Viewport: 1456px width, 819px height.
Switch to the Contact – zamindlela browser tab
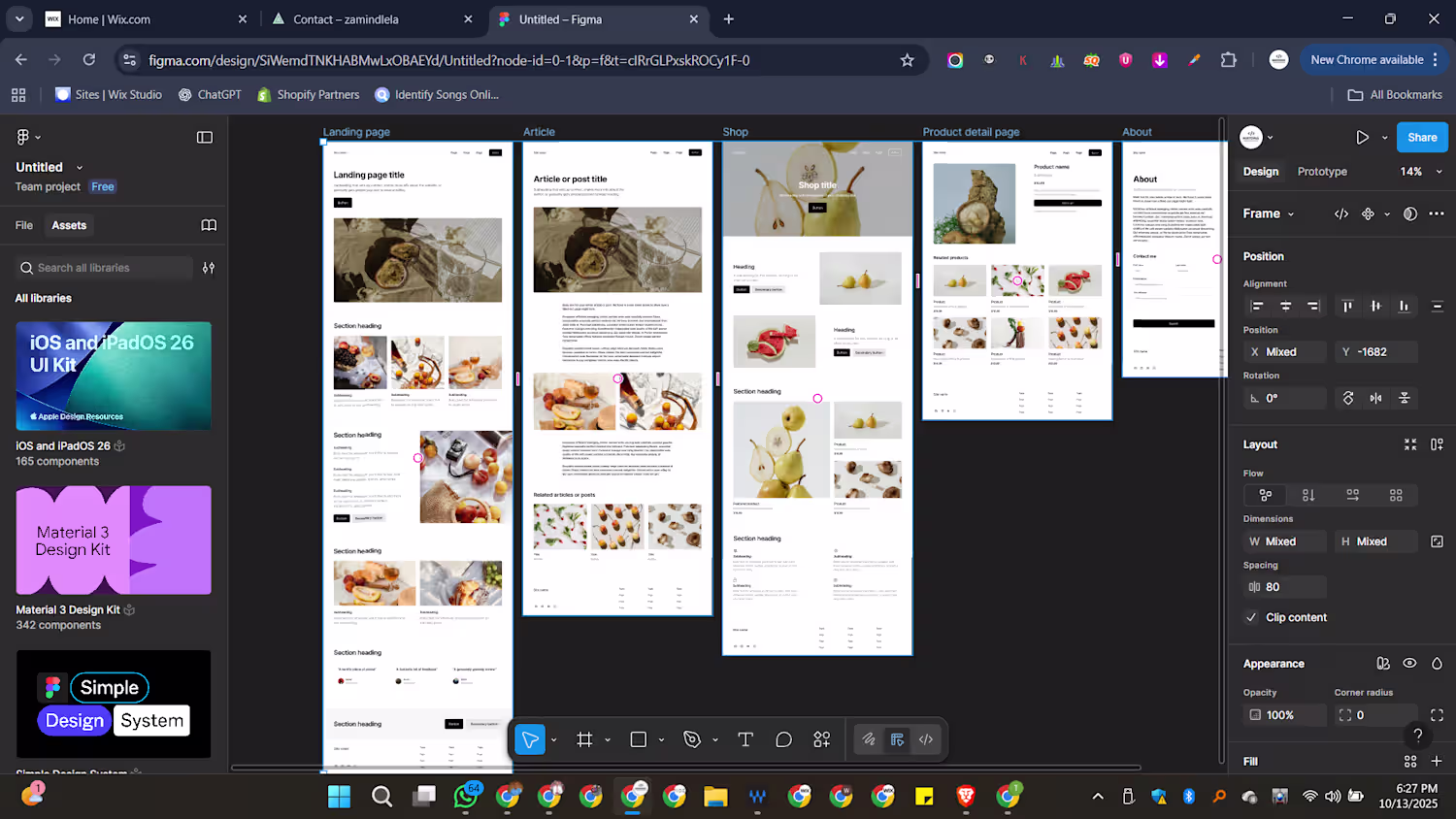point(373,19)
